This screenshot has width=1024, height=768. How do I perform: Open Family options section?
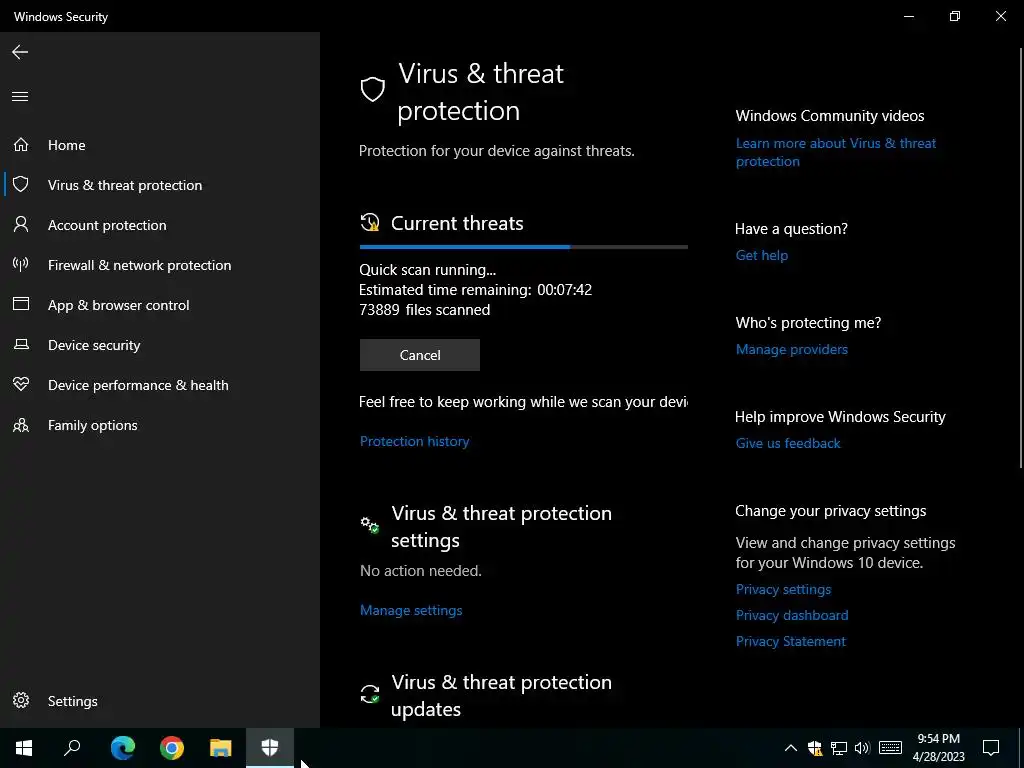[x=160, y=425]
